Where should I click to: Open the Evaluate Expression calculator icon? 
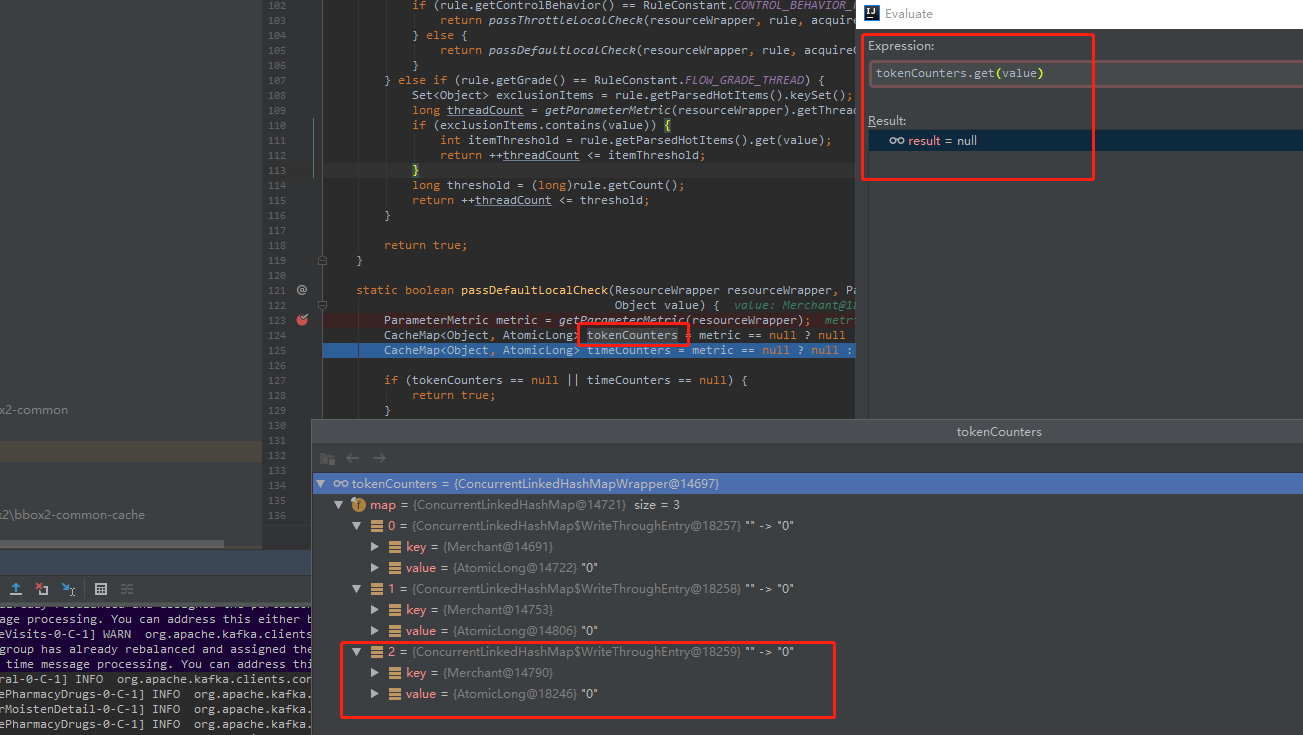(x=101, y=589)
